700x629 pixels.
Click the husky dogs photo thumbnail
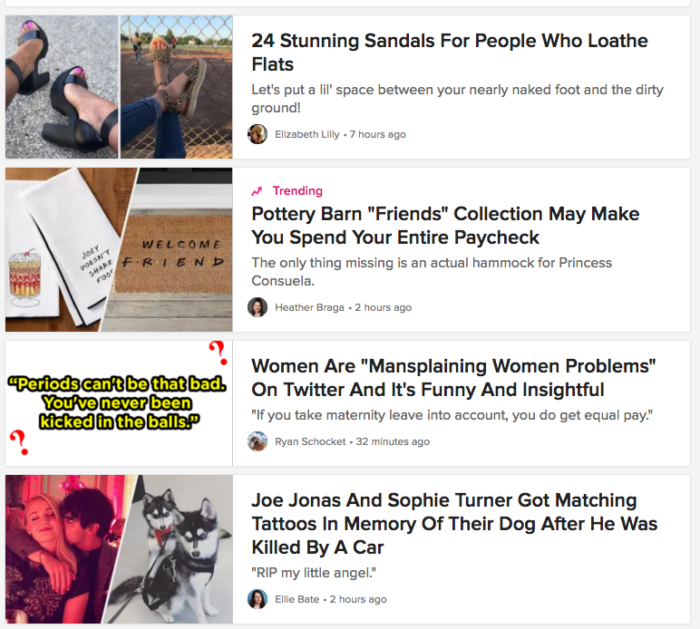coord(172,550)
